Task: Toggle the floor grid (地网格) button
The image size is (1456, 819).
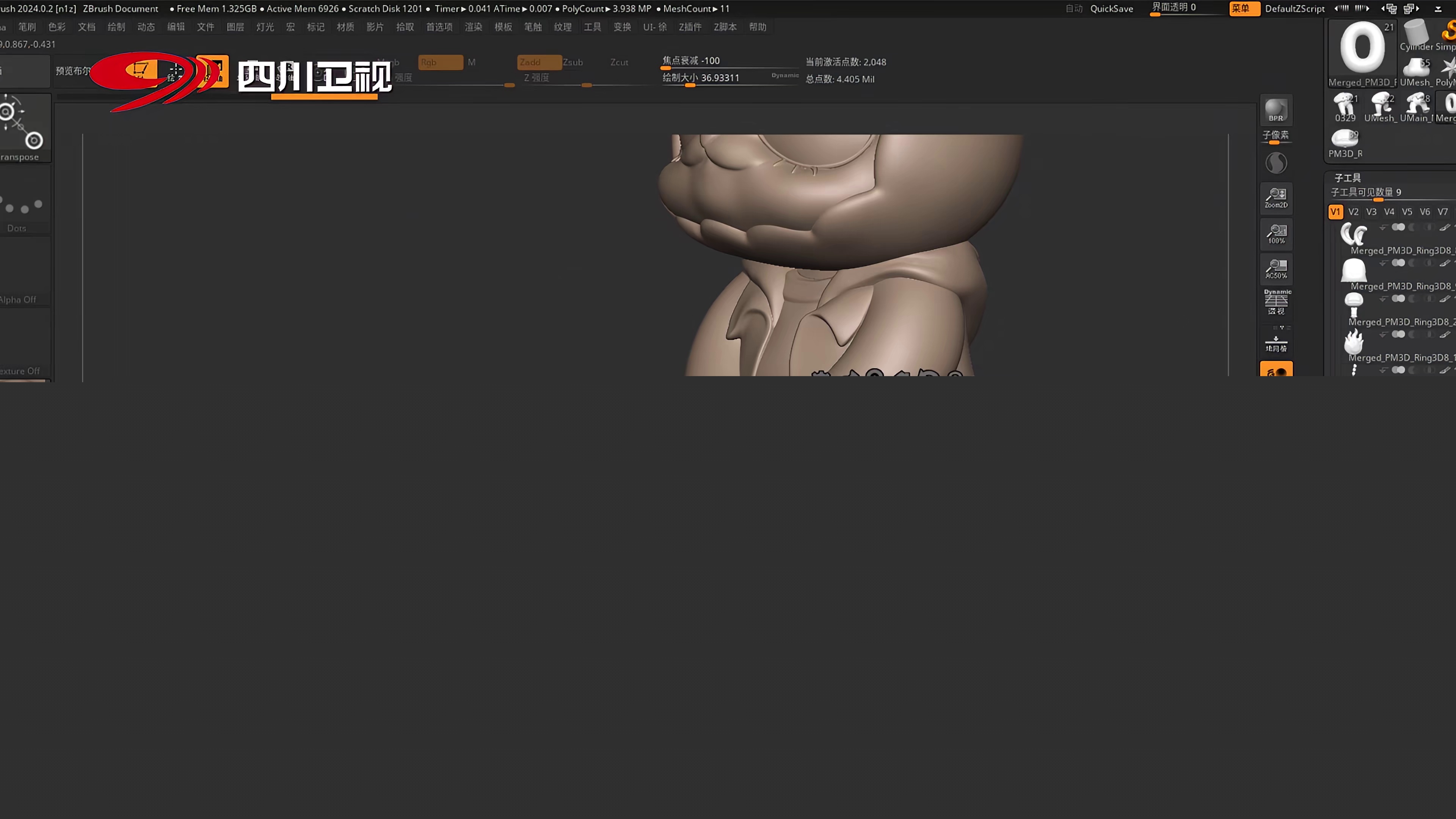Action: [x=1276, y=343]
